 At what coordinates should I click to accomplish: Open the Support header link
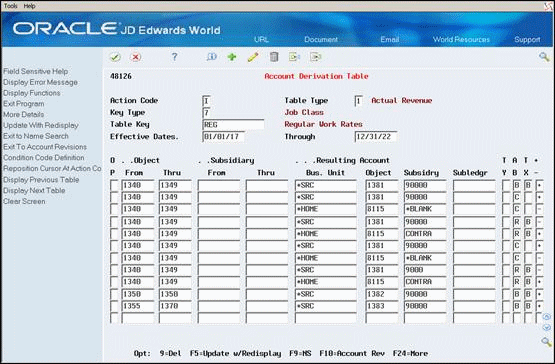(x=527, y=40)
